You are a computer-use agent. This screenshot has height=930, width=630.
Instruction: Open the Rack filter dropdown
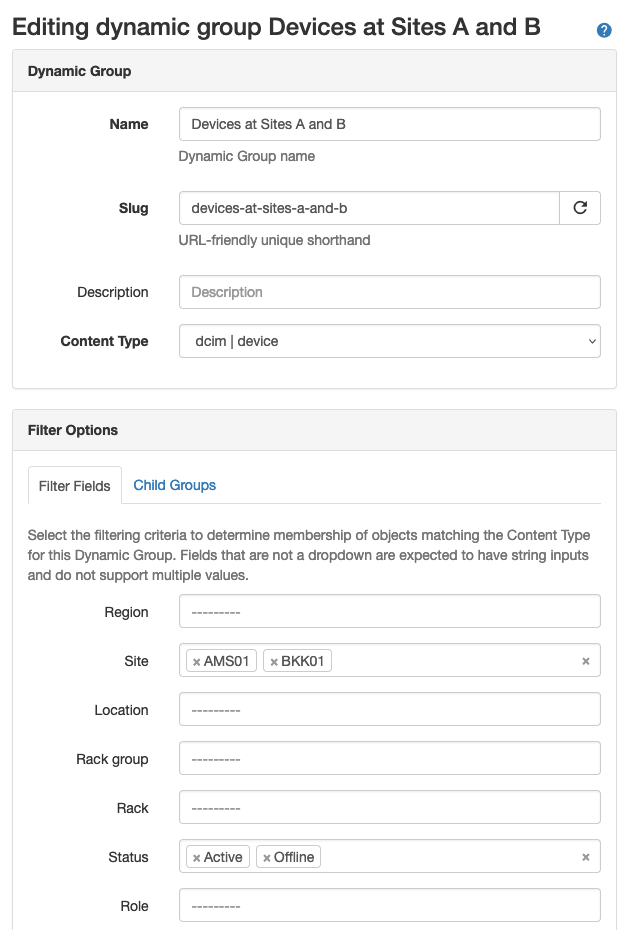tap(388, 806)
